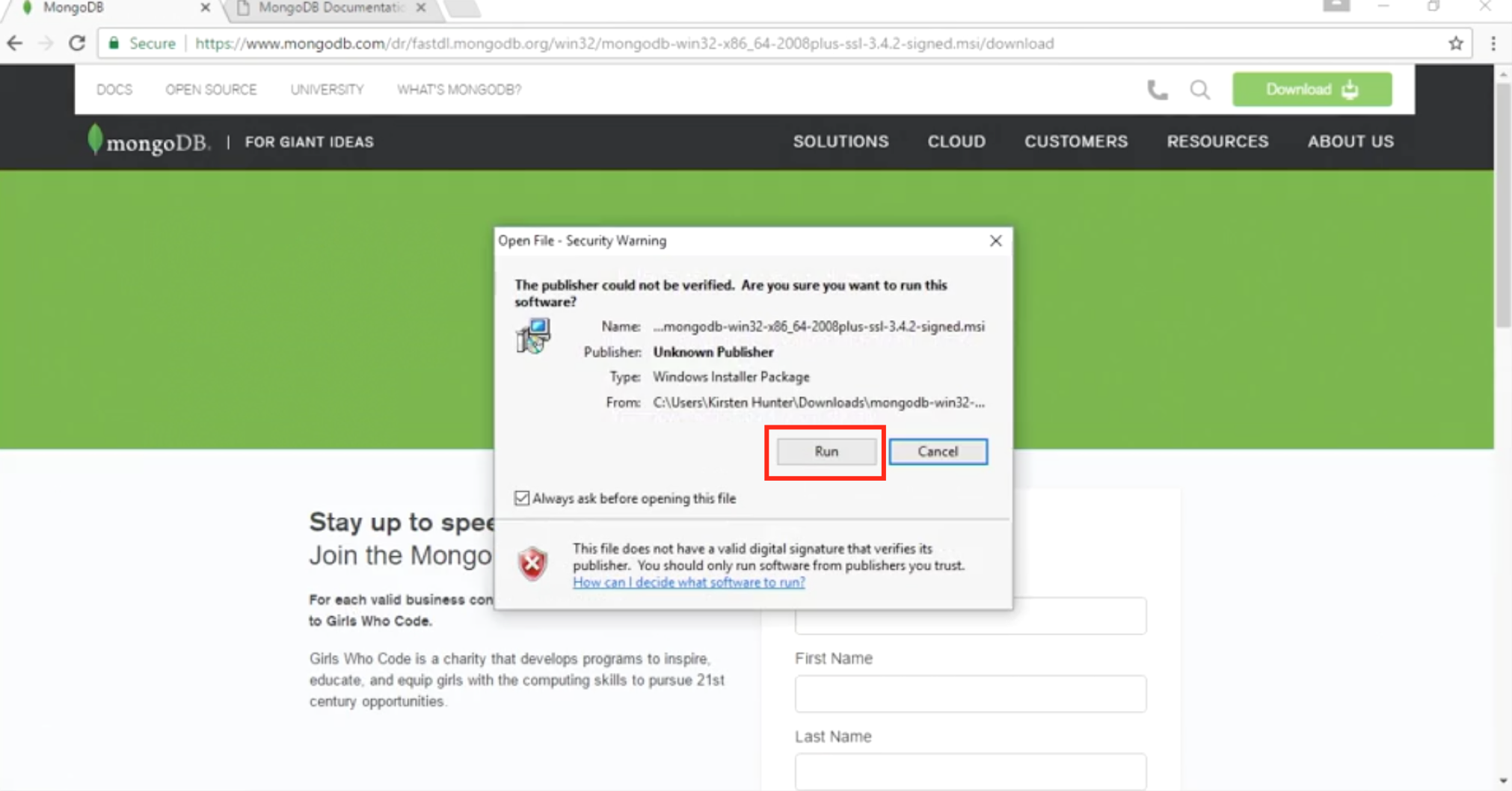
Task: Open the CLOUD navigation item
Action: [956, 141]
